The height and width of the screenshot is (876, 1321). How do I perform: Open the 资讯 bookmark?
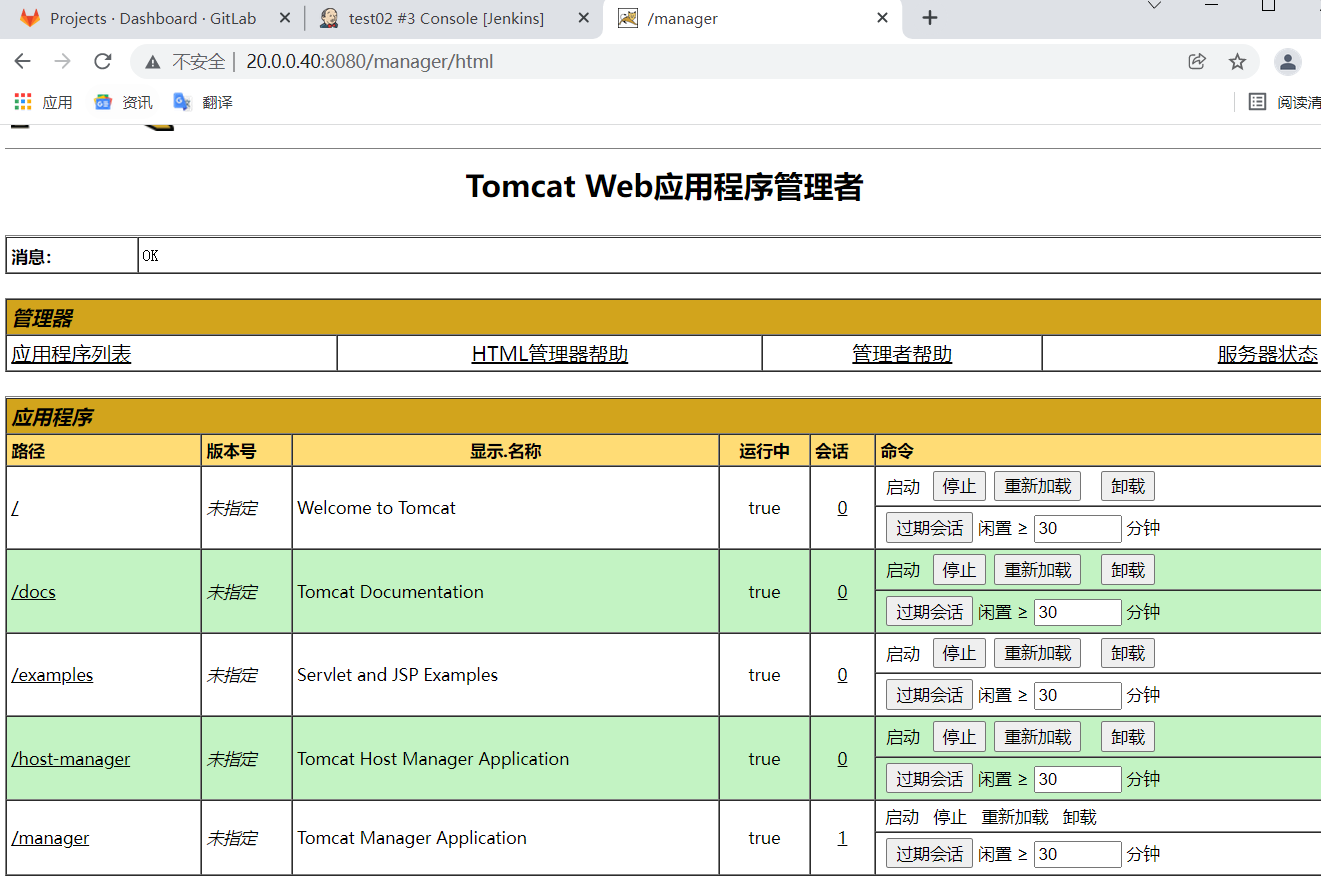pos(124,102)
